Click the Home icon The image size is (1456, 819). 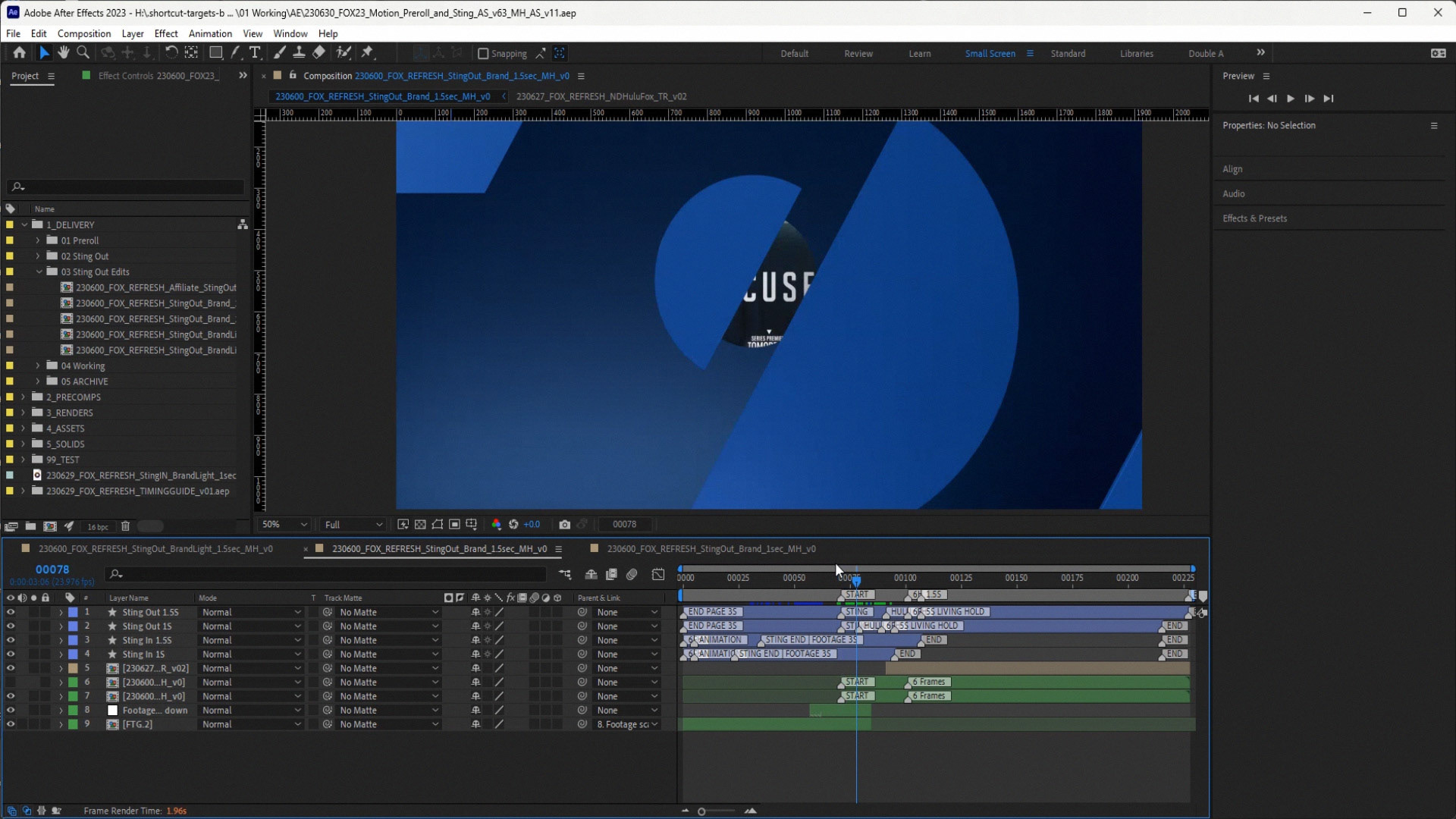(20, 52)
